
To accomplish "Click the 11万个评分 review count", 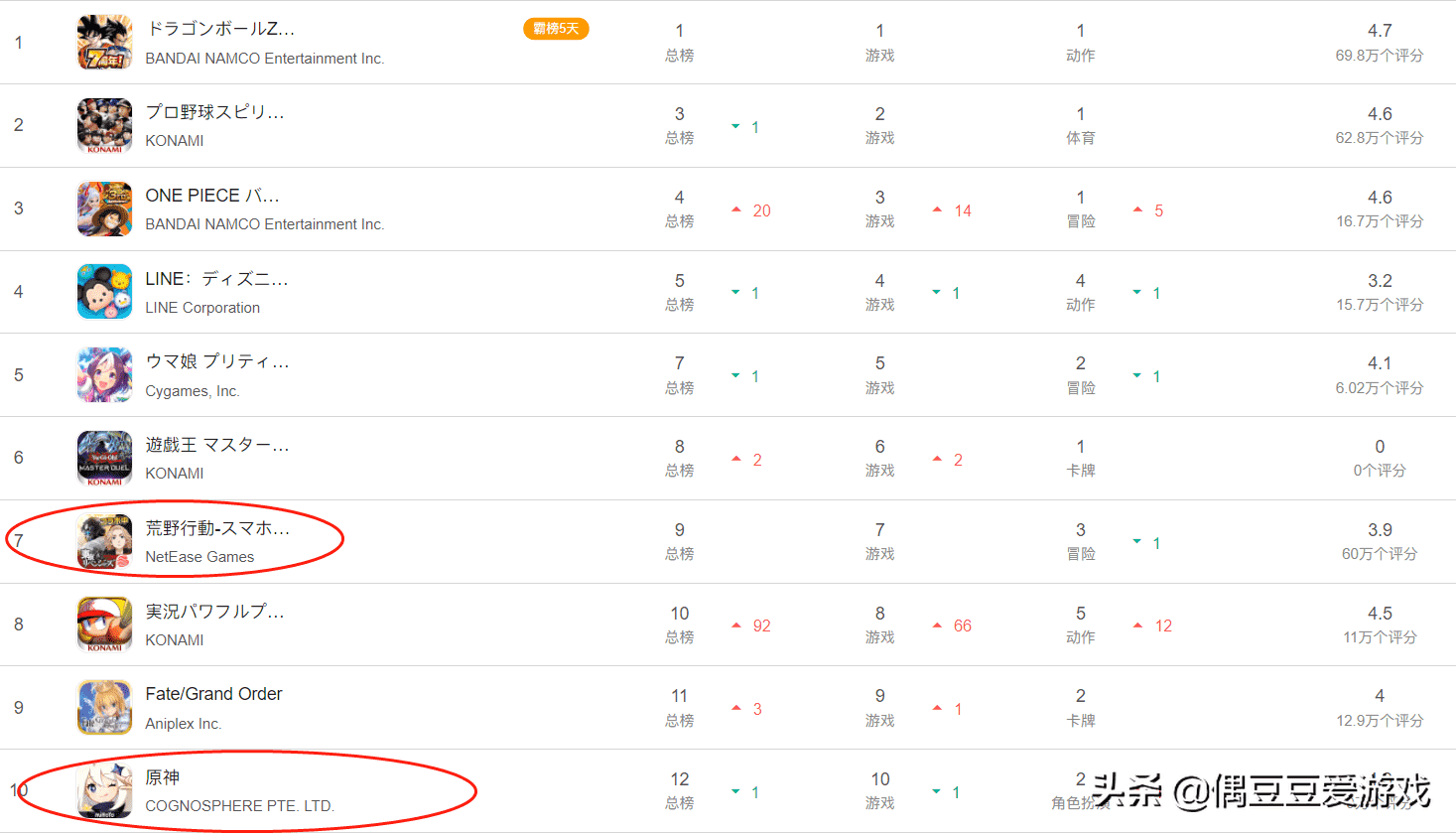I will click(x=1380, y=637).
